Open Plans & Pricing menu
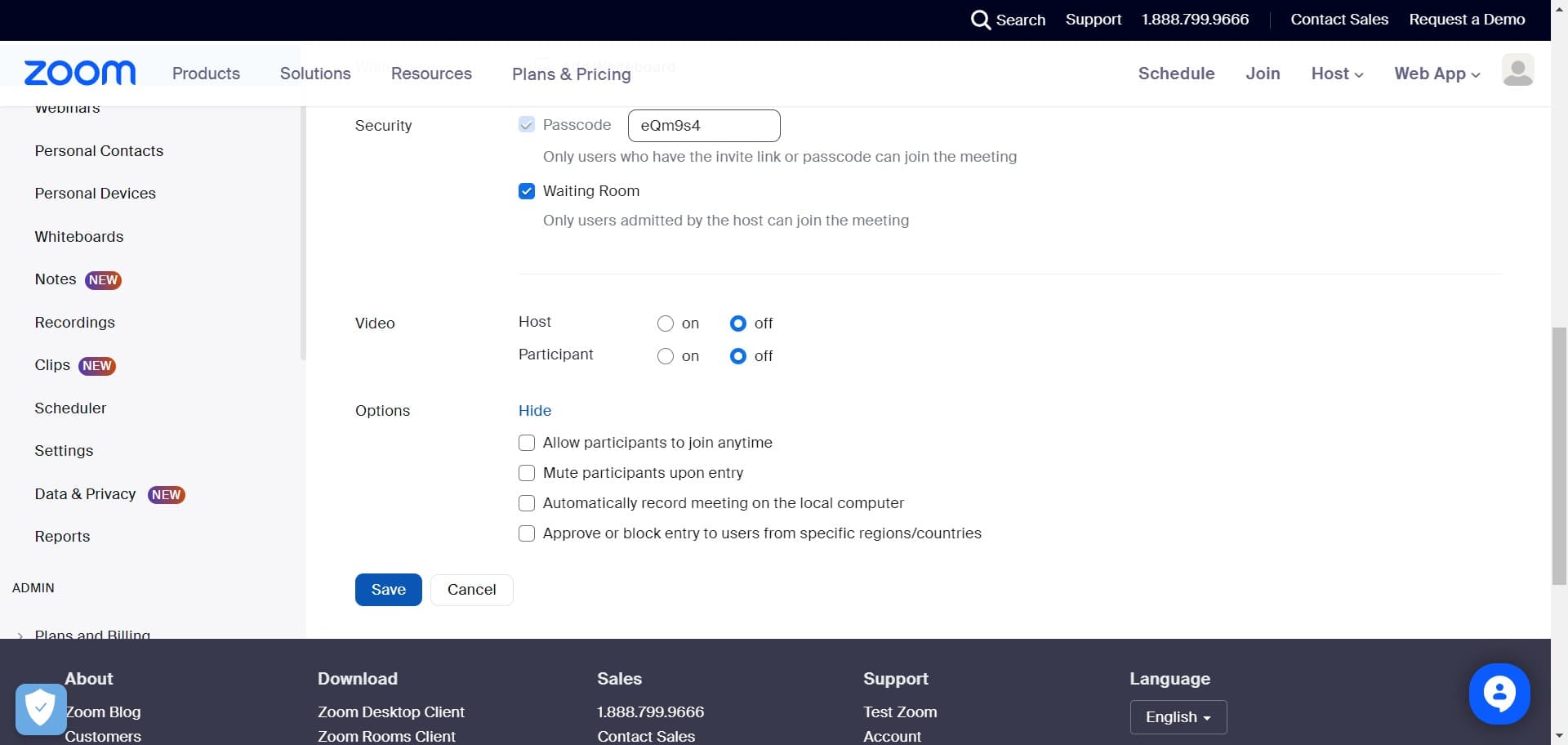Image resolution: width=1568 pixels, height=745 pixels. 571,74
